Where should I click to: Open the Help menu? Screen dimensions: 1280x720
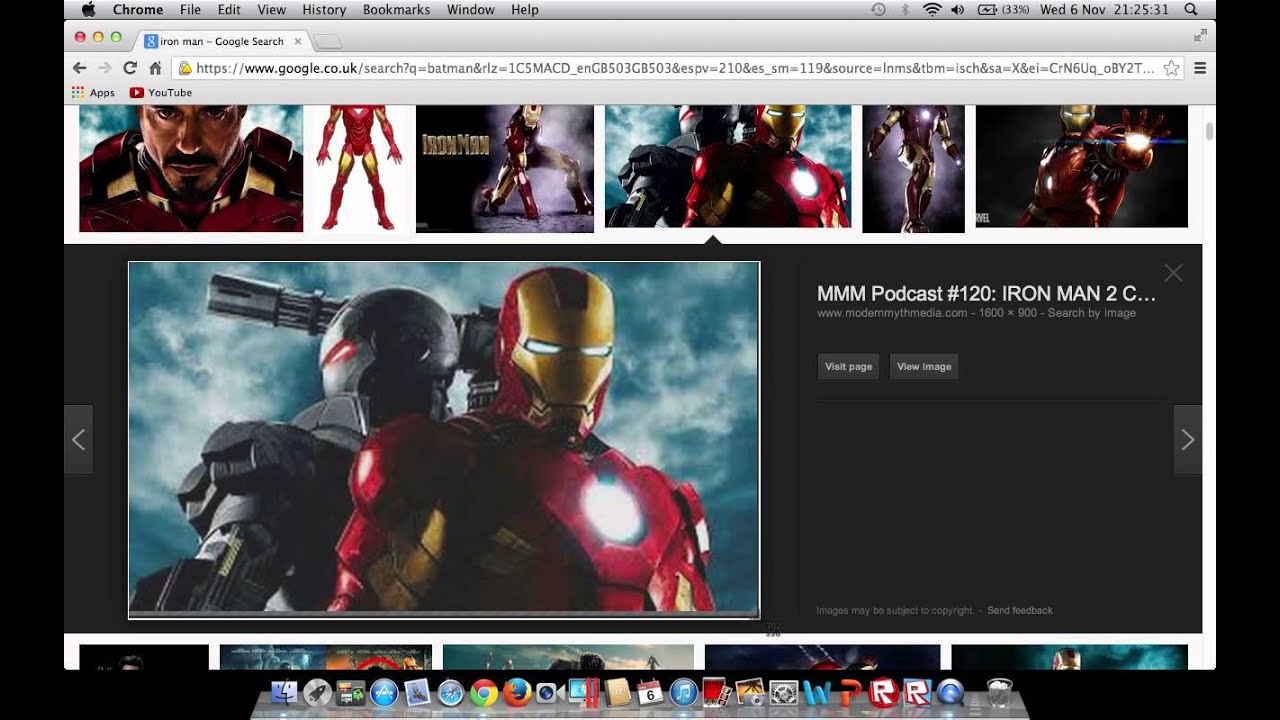pos(525,9)
